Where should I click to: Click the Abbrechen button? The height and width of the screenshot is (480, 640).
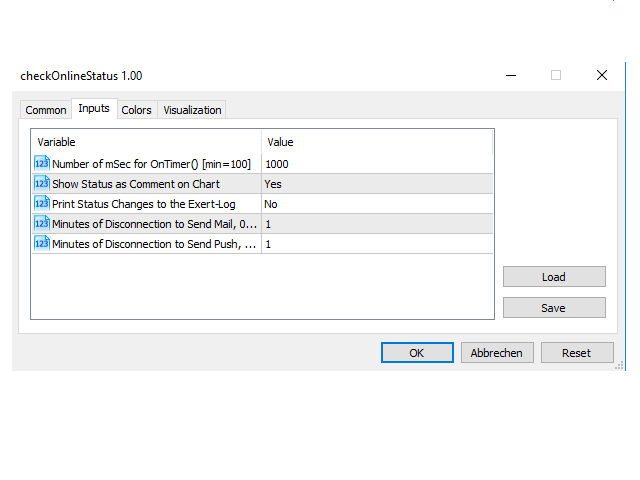(497, 353)
